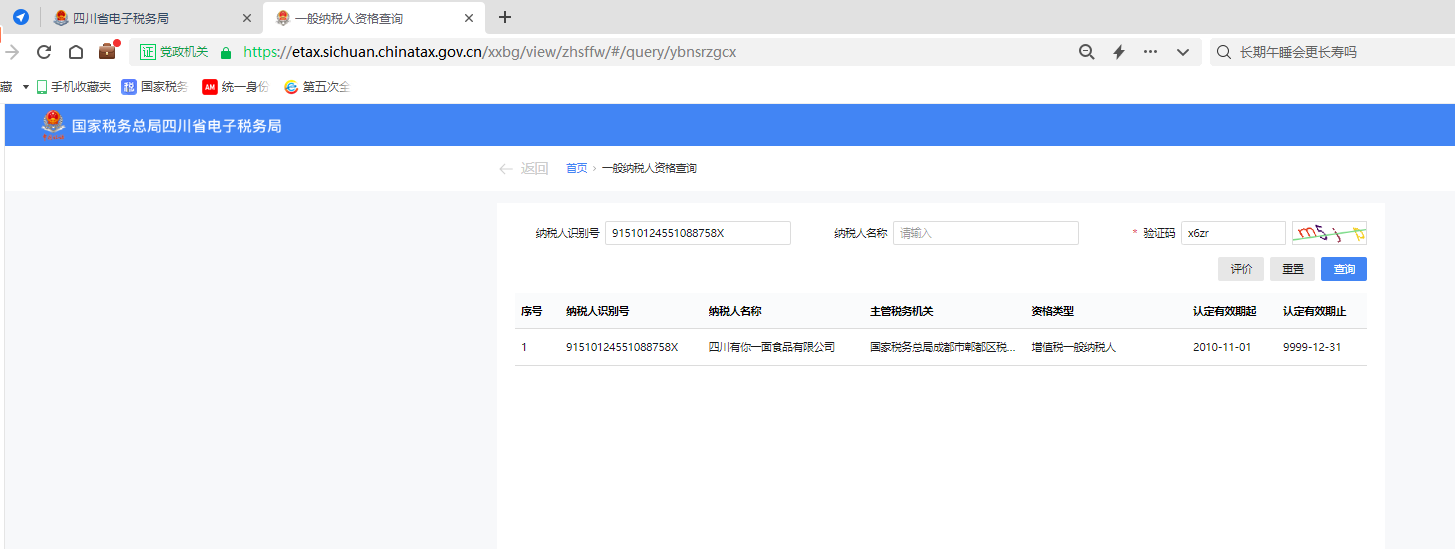Go to the browser home page icon

click(76, 52)
